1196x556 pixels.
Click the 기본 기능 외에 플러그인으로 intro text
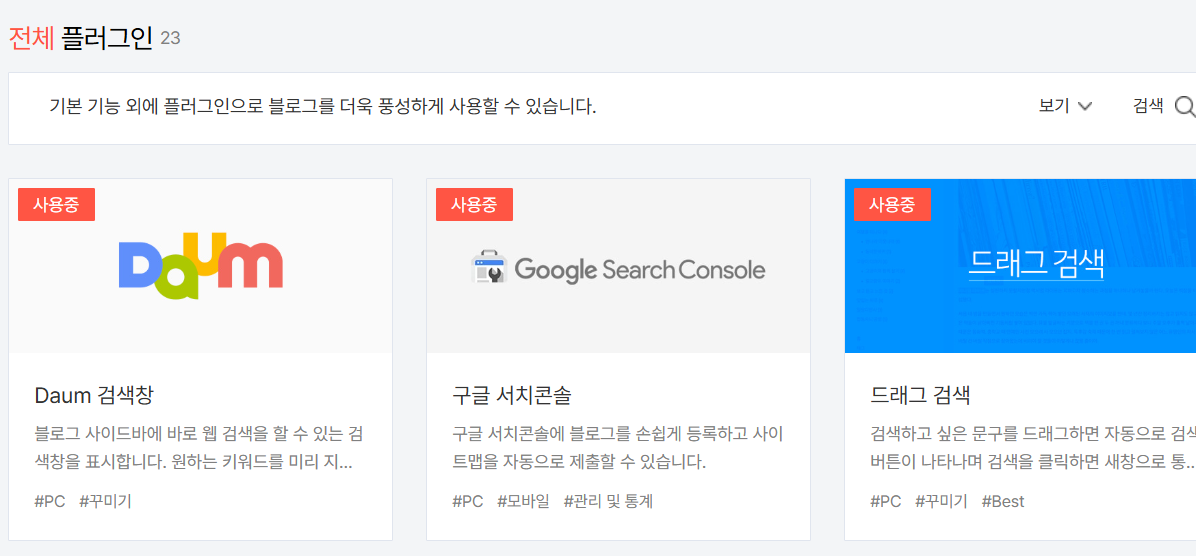(x=323, y=107)
